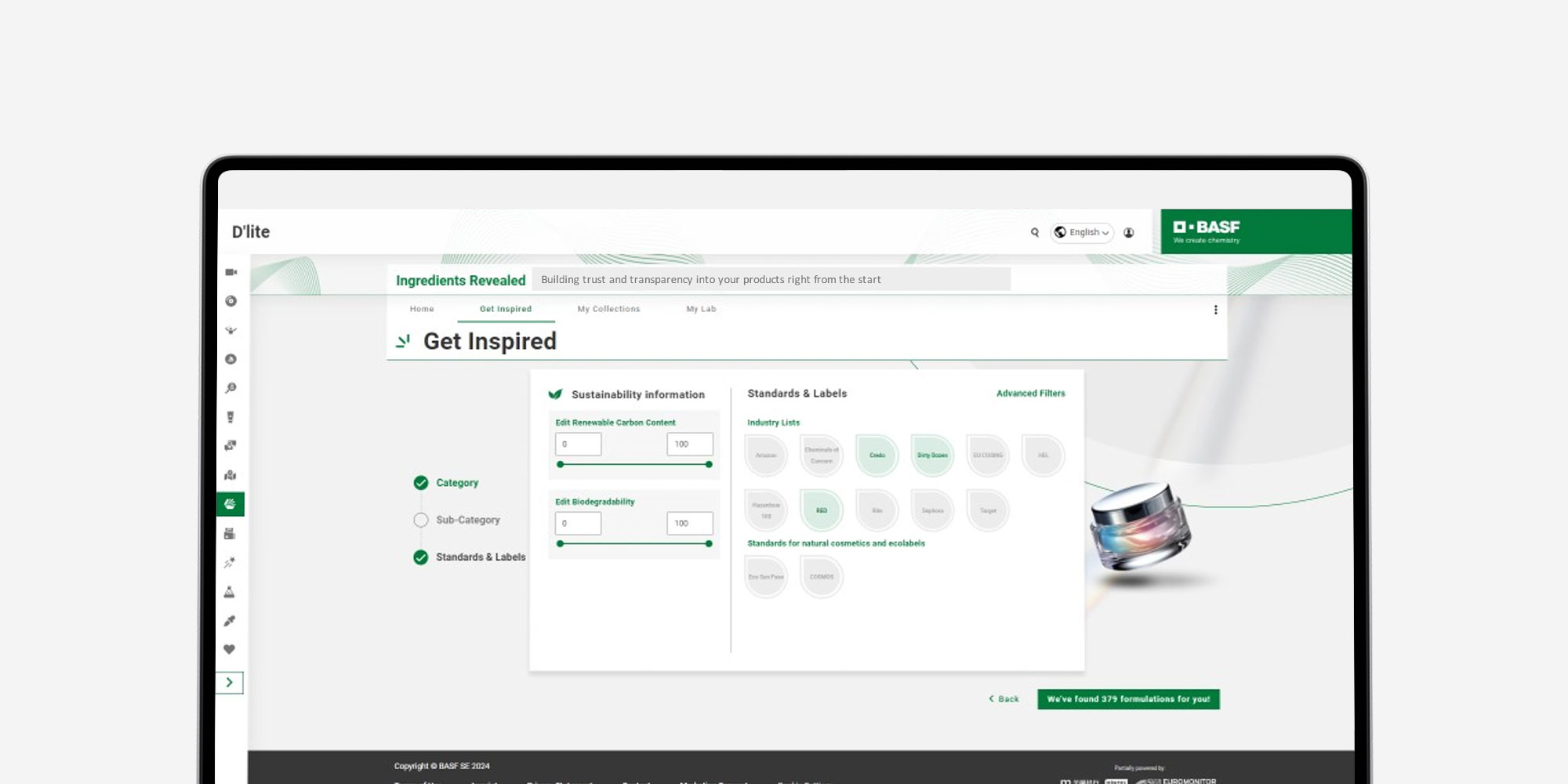Toggle the chip between RSD and Sephora
The image size is (1568, 784).
(x=877, y=511)
